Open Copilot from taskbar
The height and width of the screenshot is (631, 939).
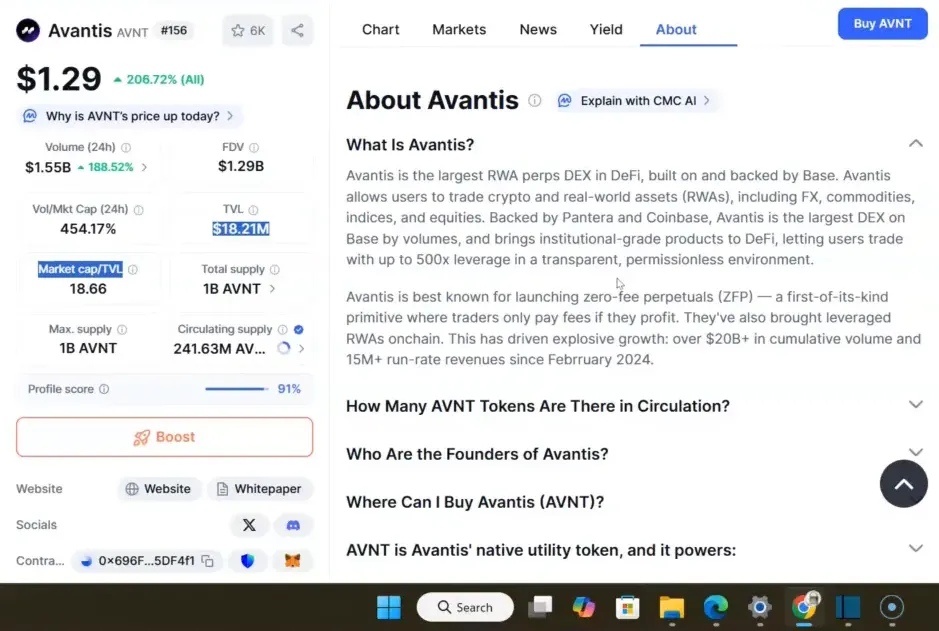[583, 607]
